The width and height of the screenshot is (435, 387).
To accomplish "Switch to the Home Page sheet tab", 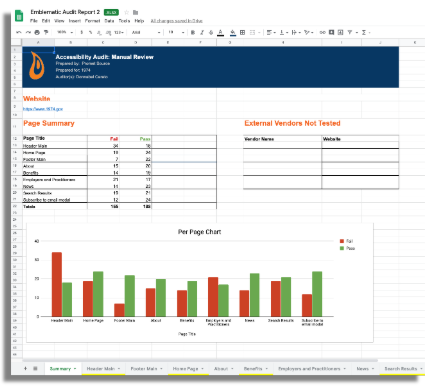I will (x=185, y=369).
